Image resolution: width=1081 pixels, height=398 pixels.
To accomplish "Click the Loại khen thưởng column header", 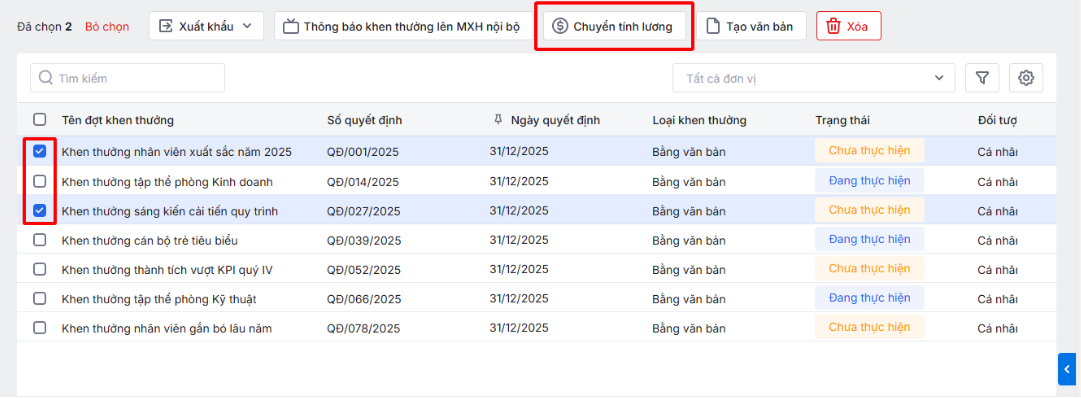I will coord(700,121).
